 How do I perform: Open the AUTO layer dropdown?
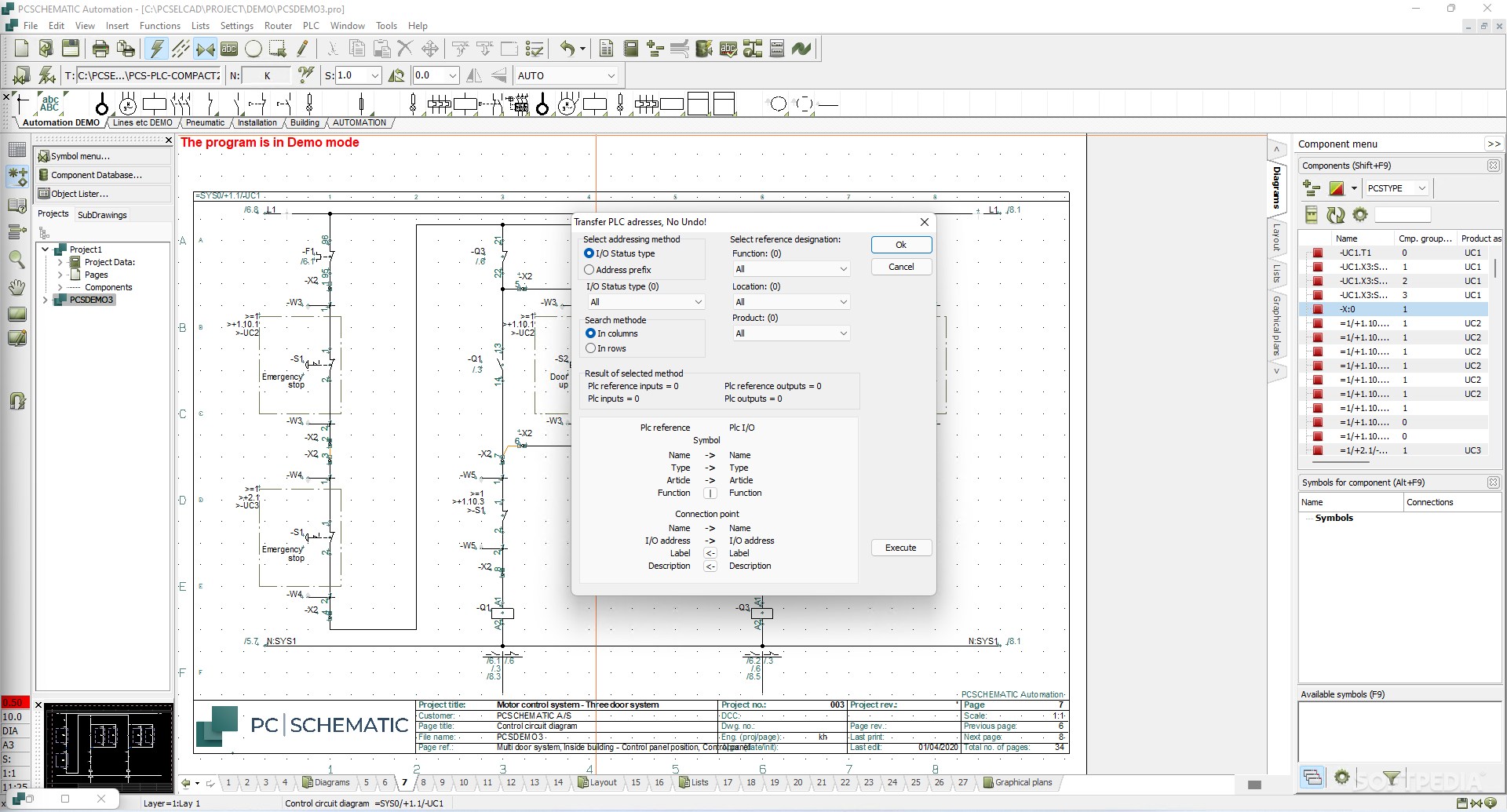566,75
